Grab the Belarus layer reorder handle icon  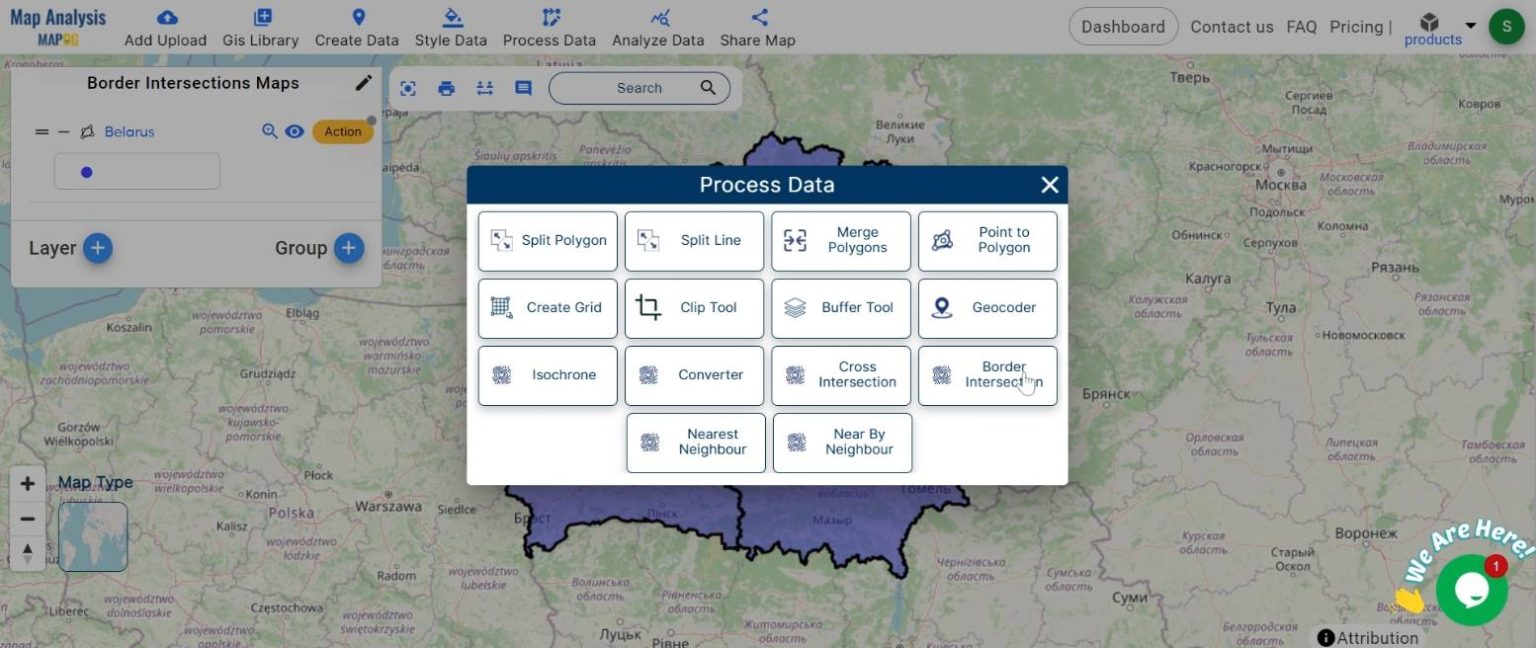[x=41, y=132]
